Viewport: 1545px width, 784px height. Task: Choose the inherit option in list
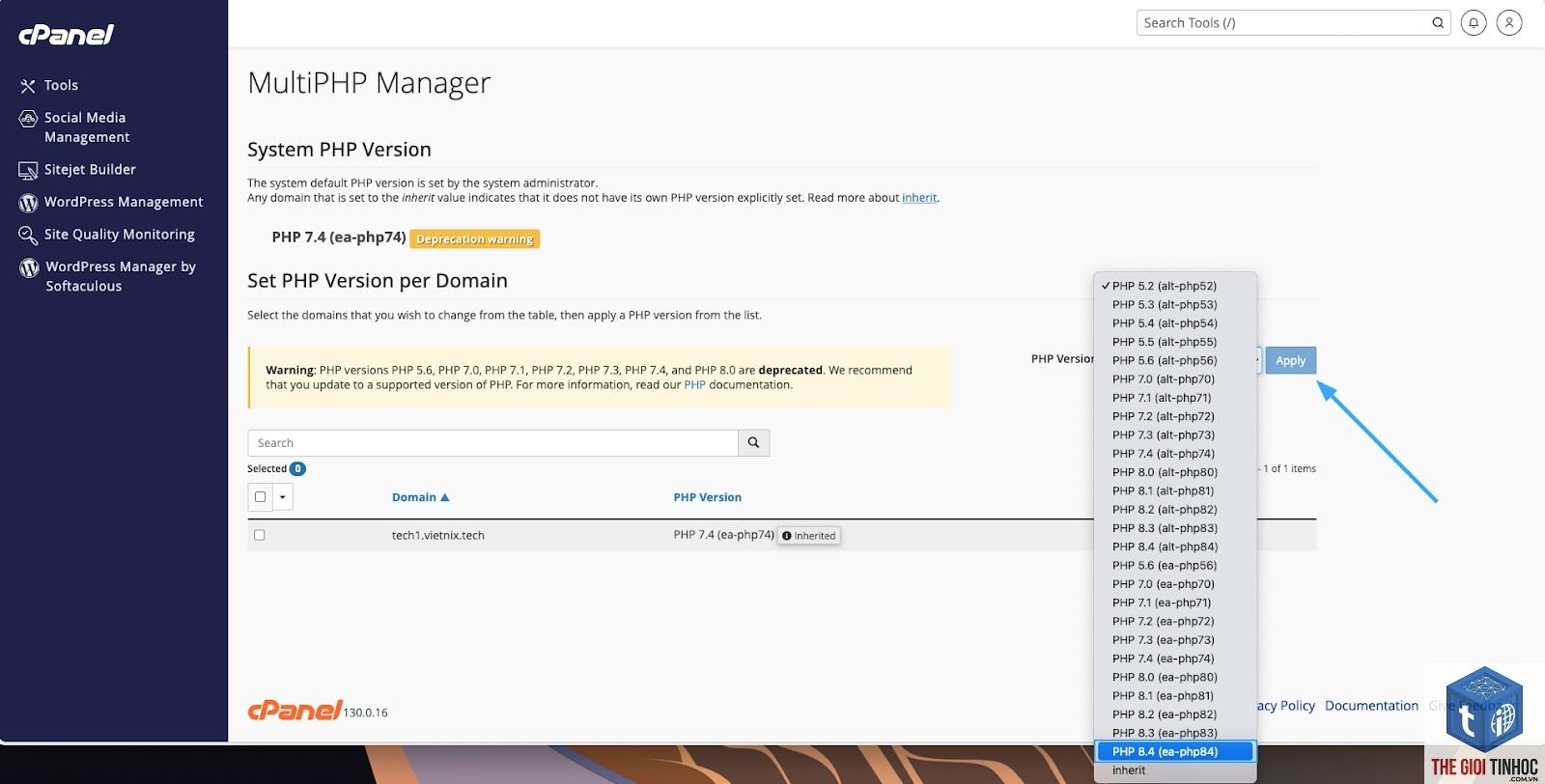[x=1175, y=770]
